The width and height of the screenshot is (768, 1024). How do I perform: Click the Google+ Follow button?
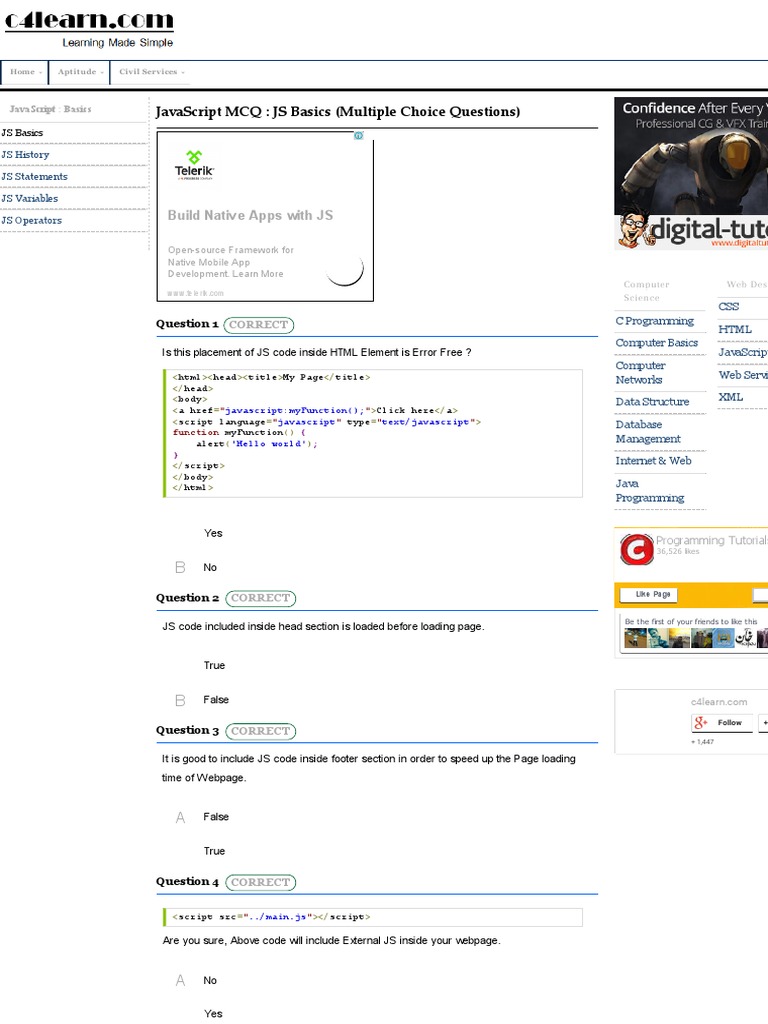(722, 723)
